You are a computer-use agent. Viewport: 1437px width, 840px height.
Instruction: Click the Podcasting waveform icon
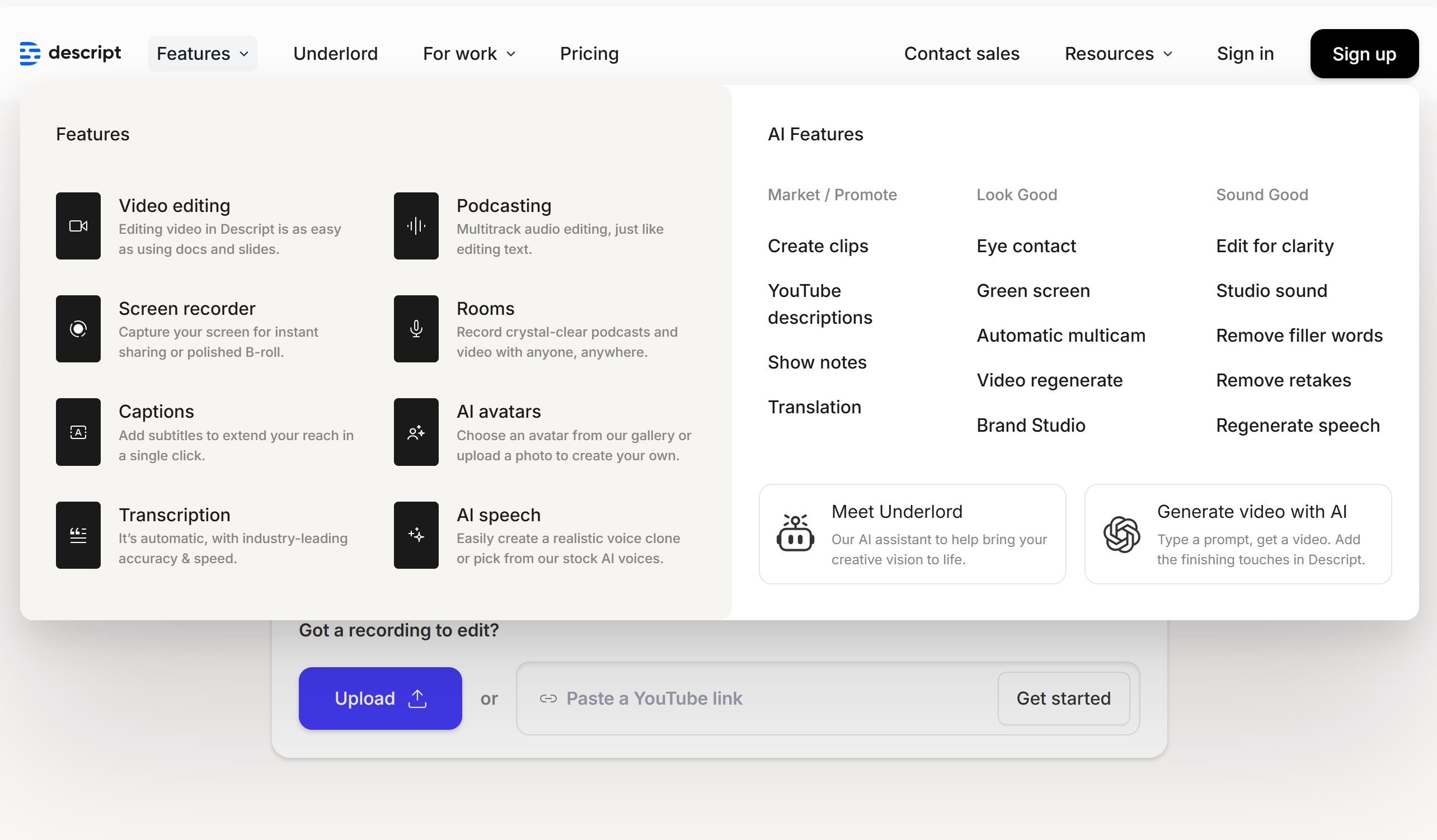pos(416,226)
